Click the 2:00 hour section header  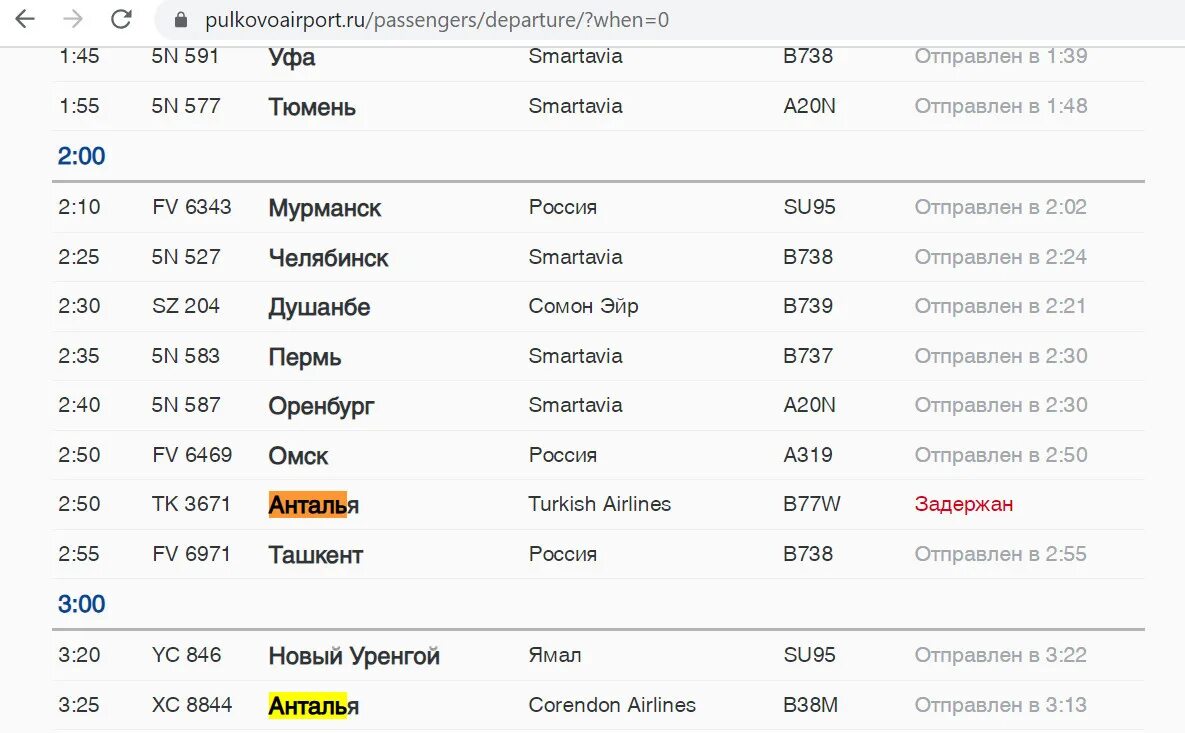pos(82,156)
